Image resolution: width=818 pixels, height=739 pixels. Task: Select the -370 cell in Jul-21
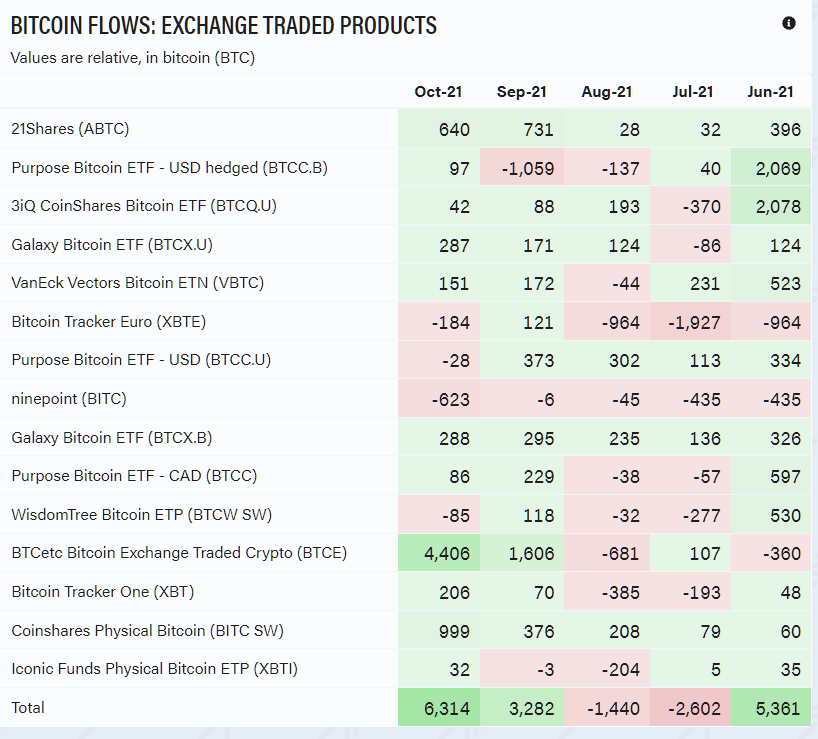690,206
